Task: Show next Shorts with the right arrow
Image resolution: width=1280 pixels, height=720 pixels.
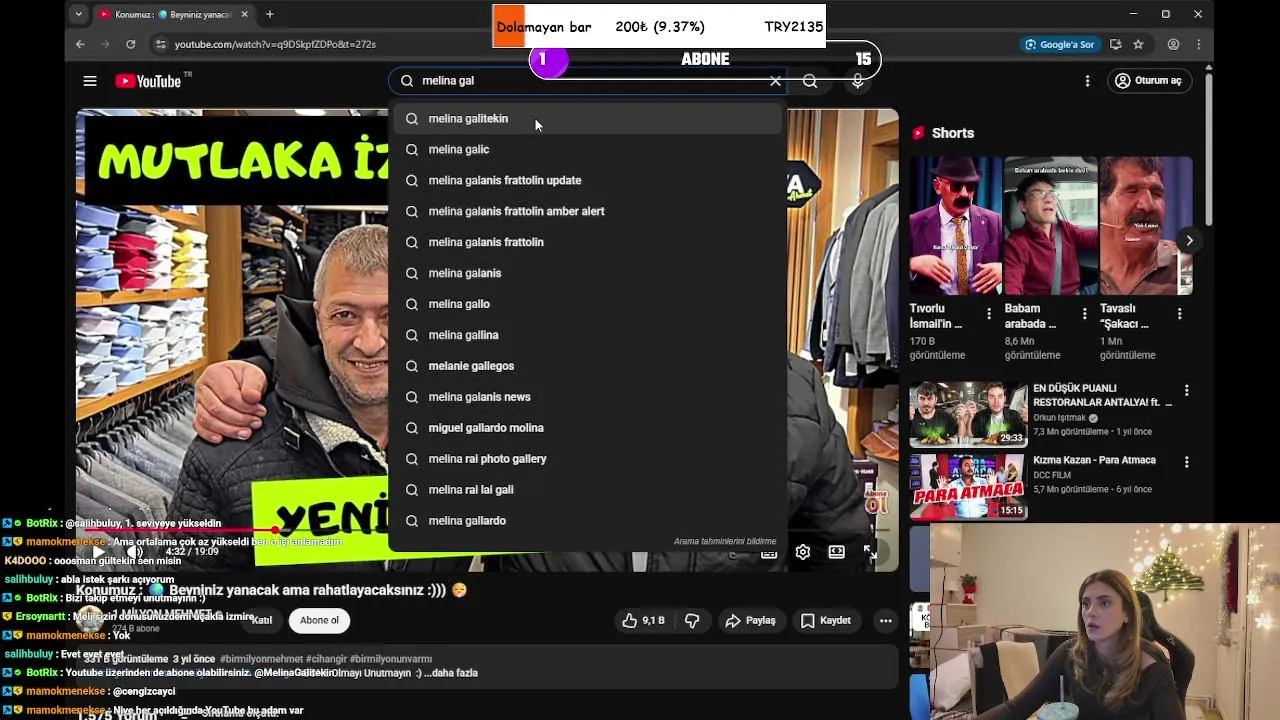Action: pyautogui.click(x=1189, y=240)
